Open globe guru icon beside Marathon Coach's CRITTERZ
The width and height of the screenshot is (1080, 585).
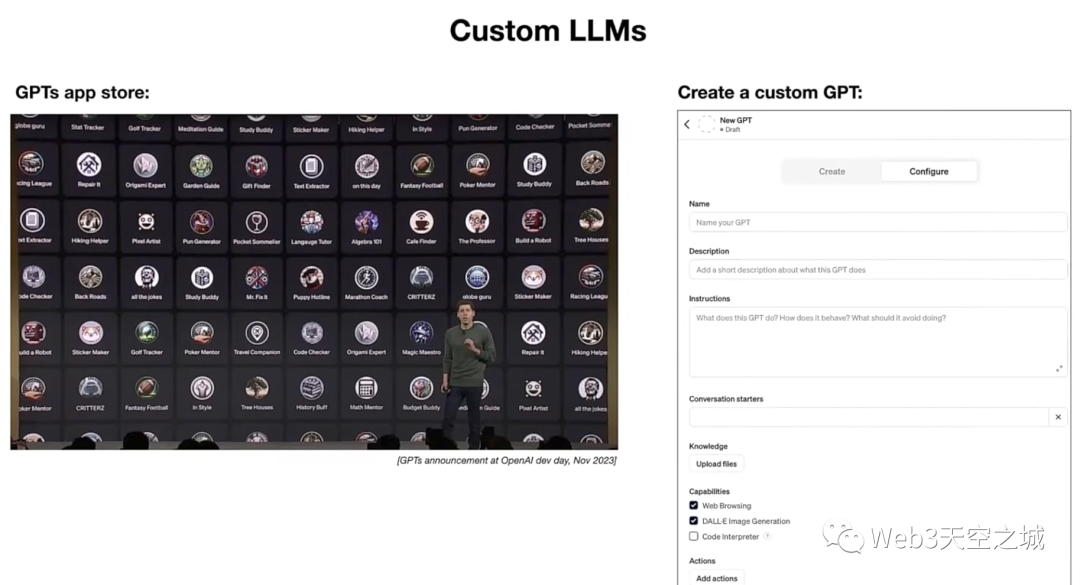coord(477,278)
